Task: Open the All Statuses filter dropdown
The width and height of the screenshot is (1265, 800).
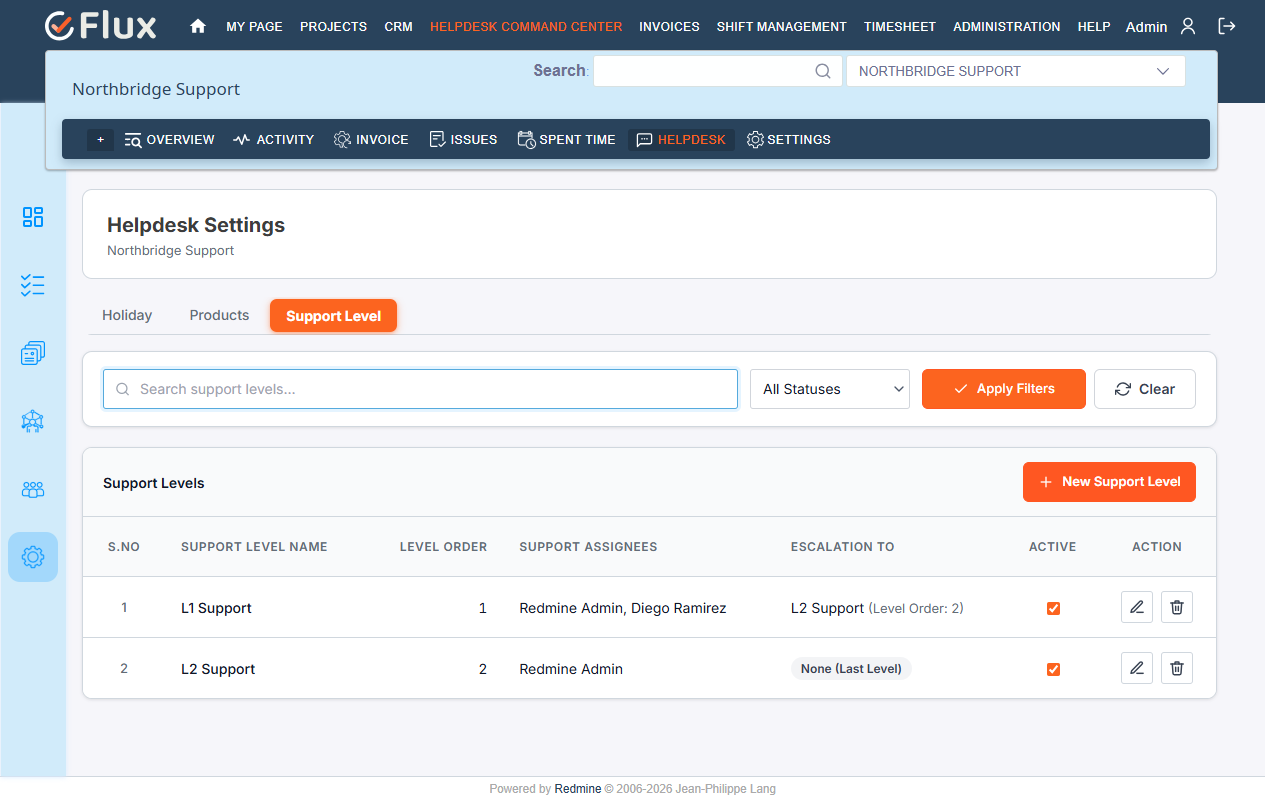Action: coord(830,389)
